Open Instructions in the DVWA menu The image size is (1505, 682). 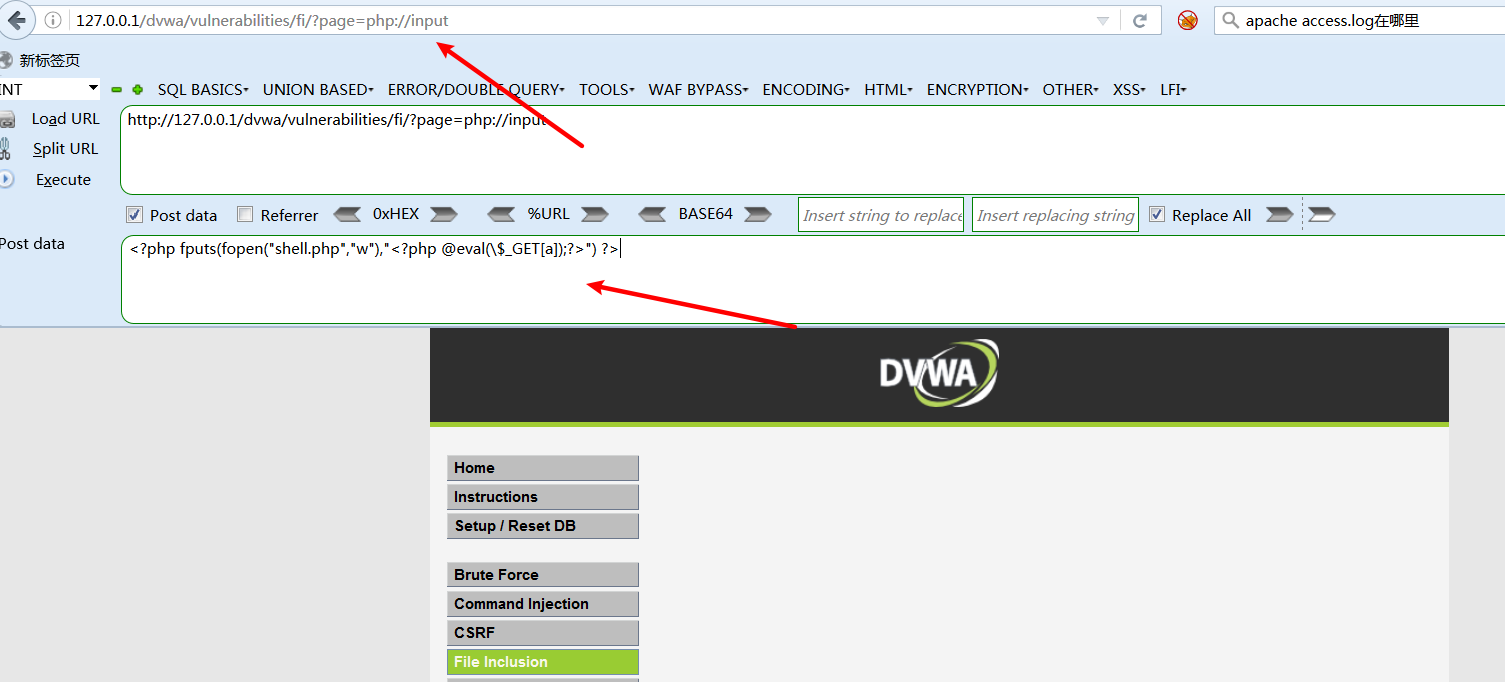(x=542, y=497)
